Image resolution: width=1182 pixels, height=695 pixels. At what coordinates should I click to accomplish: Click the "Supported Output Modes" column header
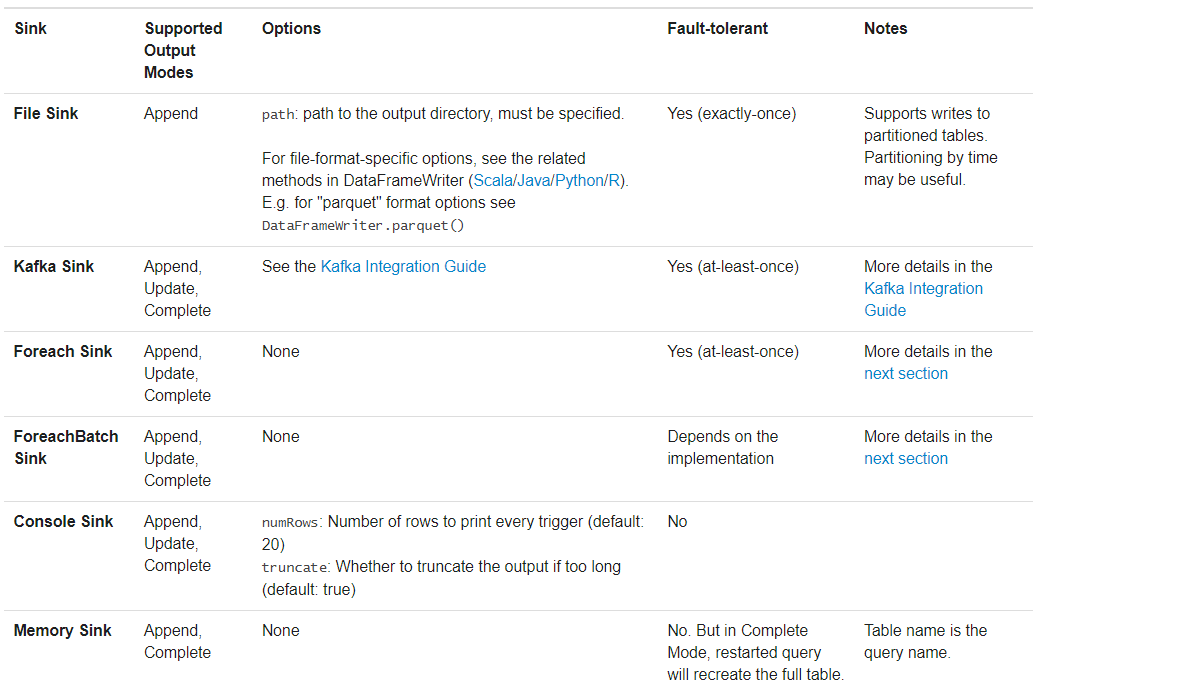(x=183, y=50)
